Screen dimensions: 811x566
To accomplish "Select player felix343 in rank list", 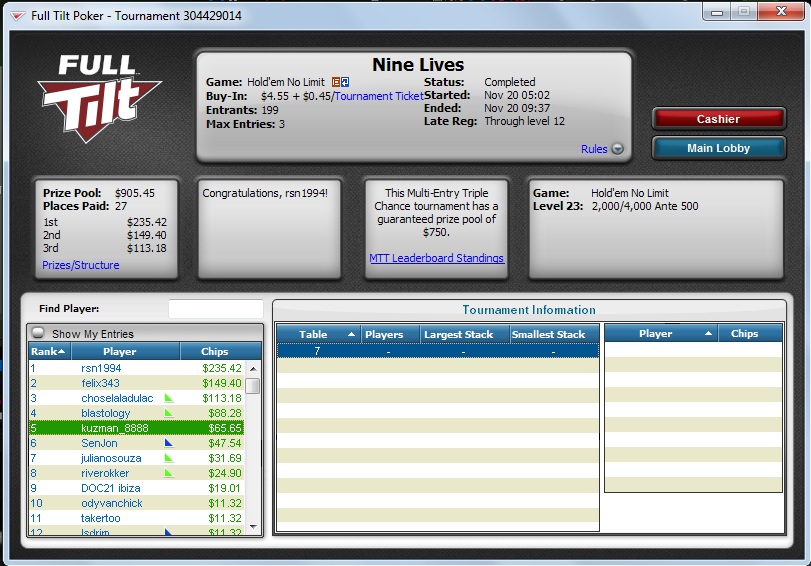I will point(137,383).
